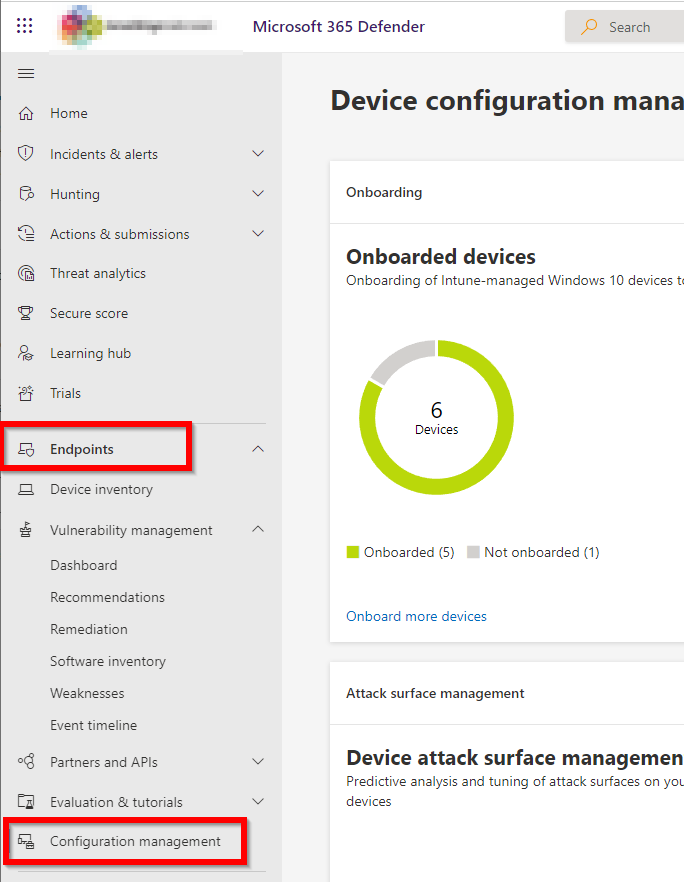Click the search magnifier icon

[589, 26]
